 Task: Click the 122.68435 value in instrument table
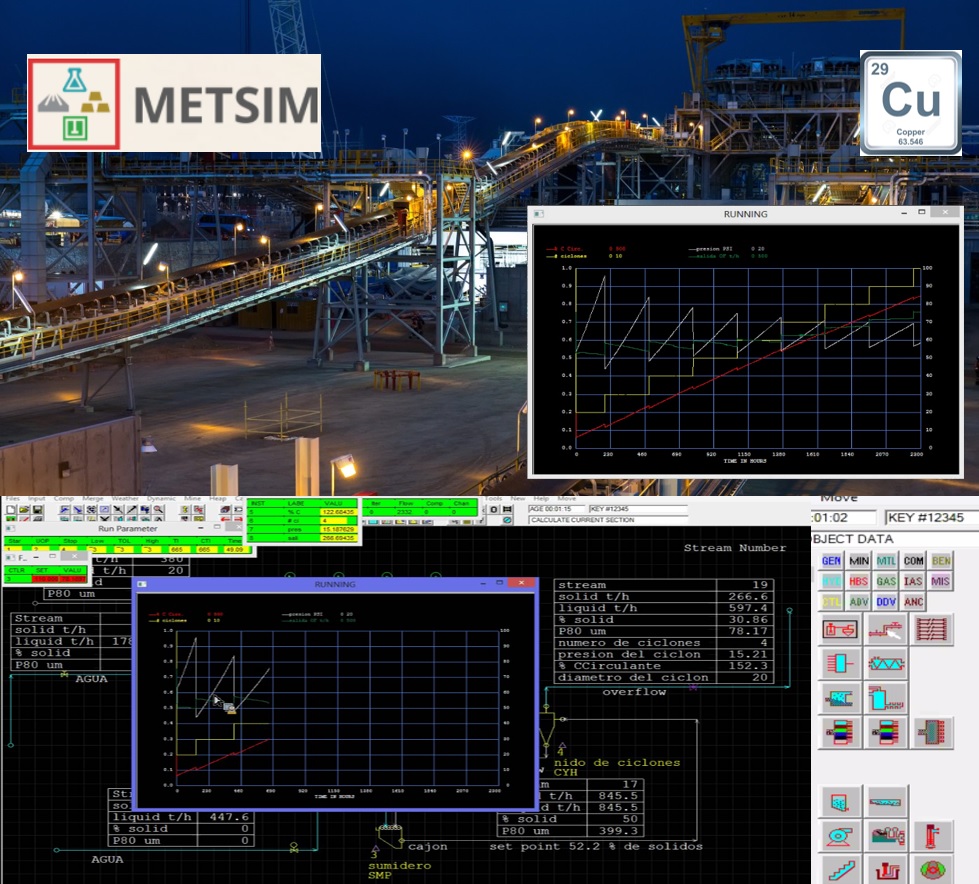pos(338,512)
